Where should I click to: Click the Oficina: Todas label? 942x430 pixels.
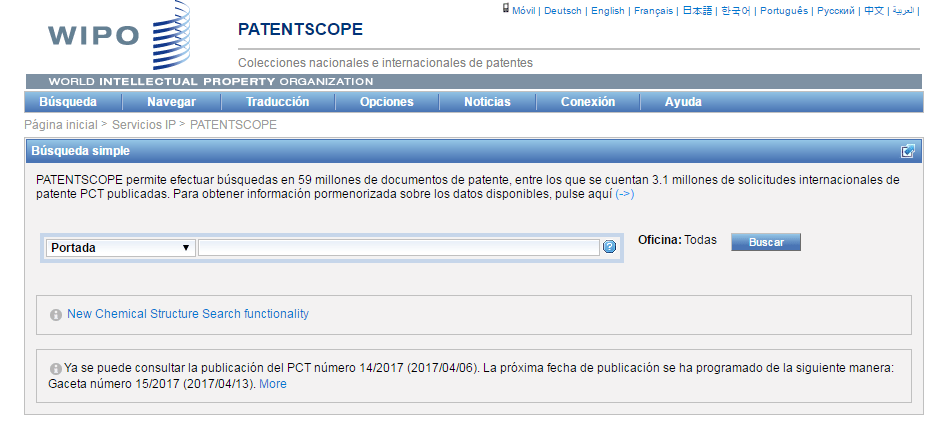tap(677, 240)
